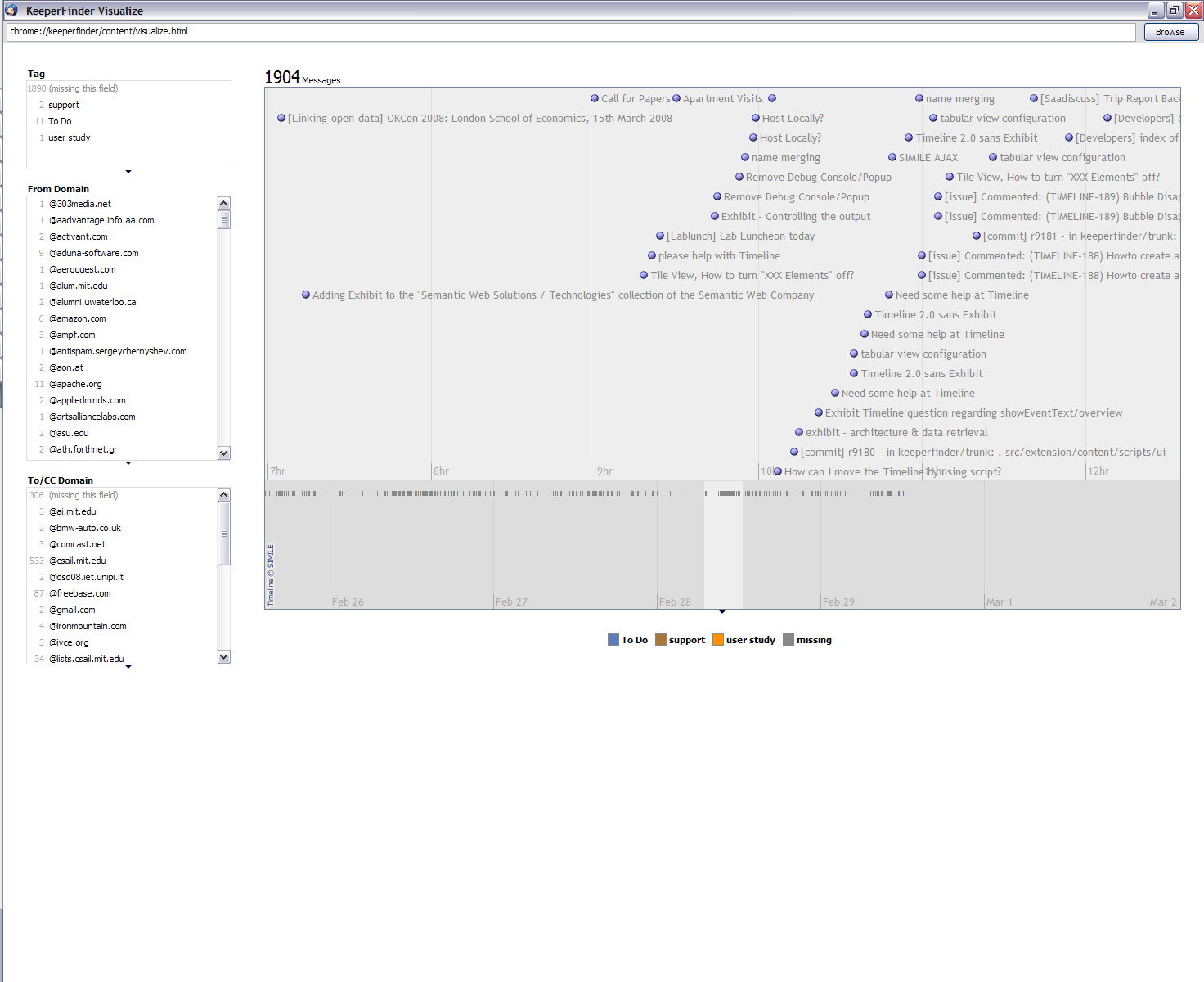This screenshot has width=1204, height=982.
Task: Click the dot for 'exhibit - architecture & data retrieval'
Action: pyautogui.click(x=799, y=432)
